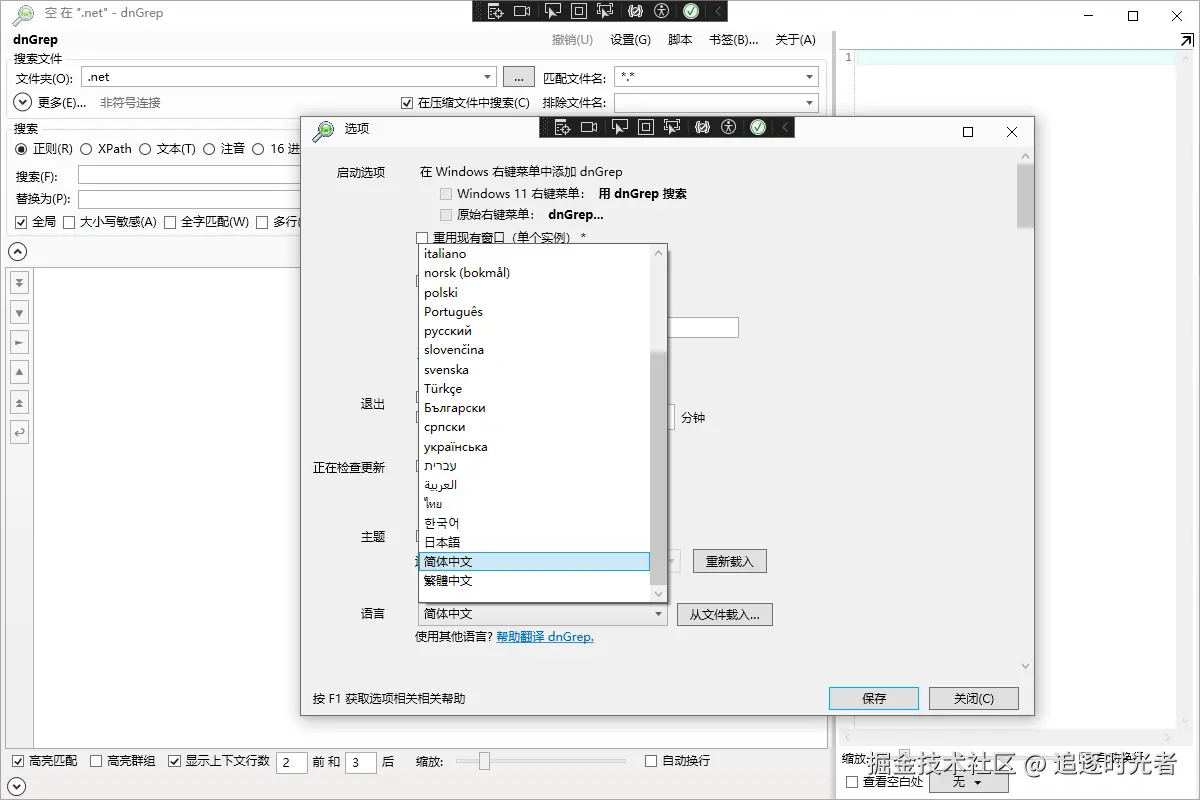Collapse the Options dialog debug toolbar chevron
The height and width of the screenshot is (800, 1200).
click(784, 127)
